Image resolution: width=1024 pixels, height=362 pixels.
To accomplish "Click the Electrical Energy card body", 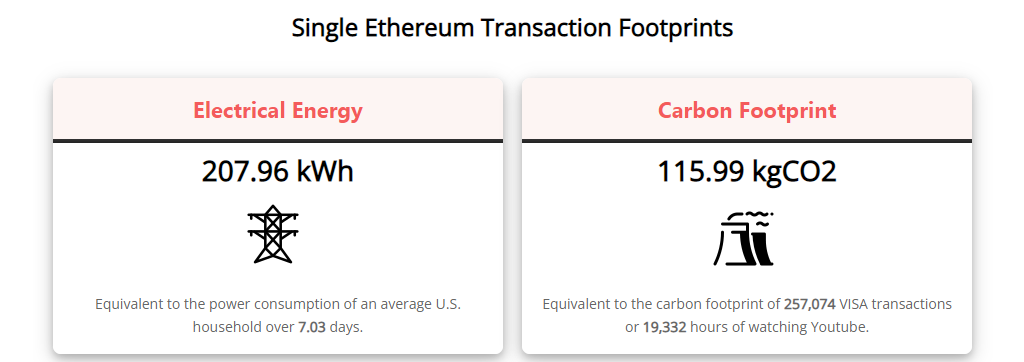I will (x=278, y=248).
